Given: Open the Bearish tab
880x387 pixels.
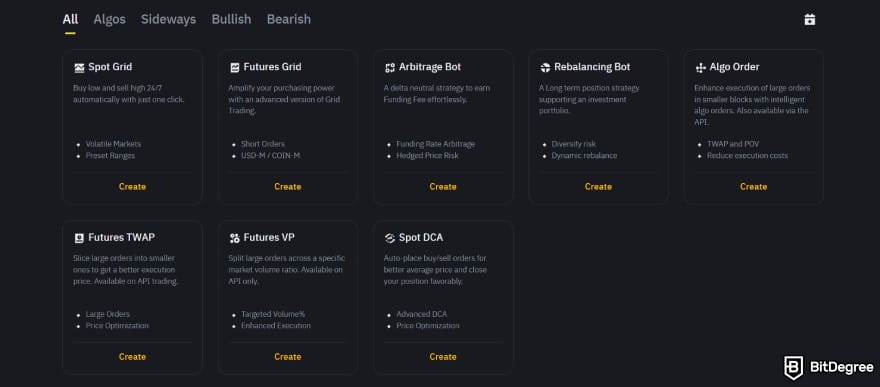Looking at the screenshot, I should 288,20.
